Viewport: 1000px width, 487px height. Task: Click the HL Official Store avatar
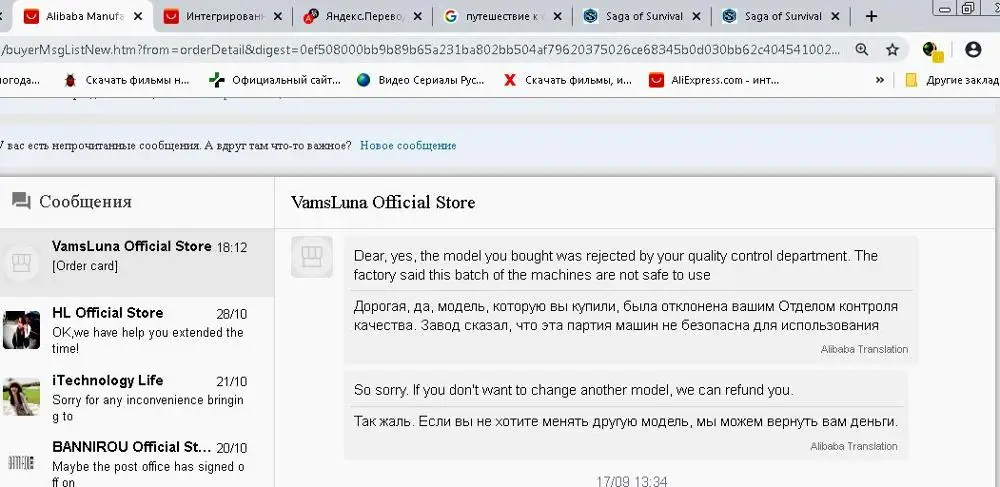coord(21,330)
